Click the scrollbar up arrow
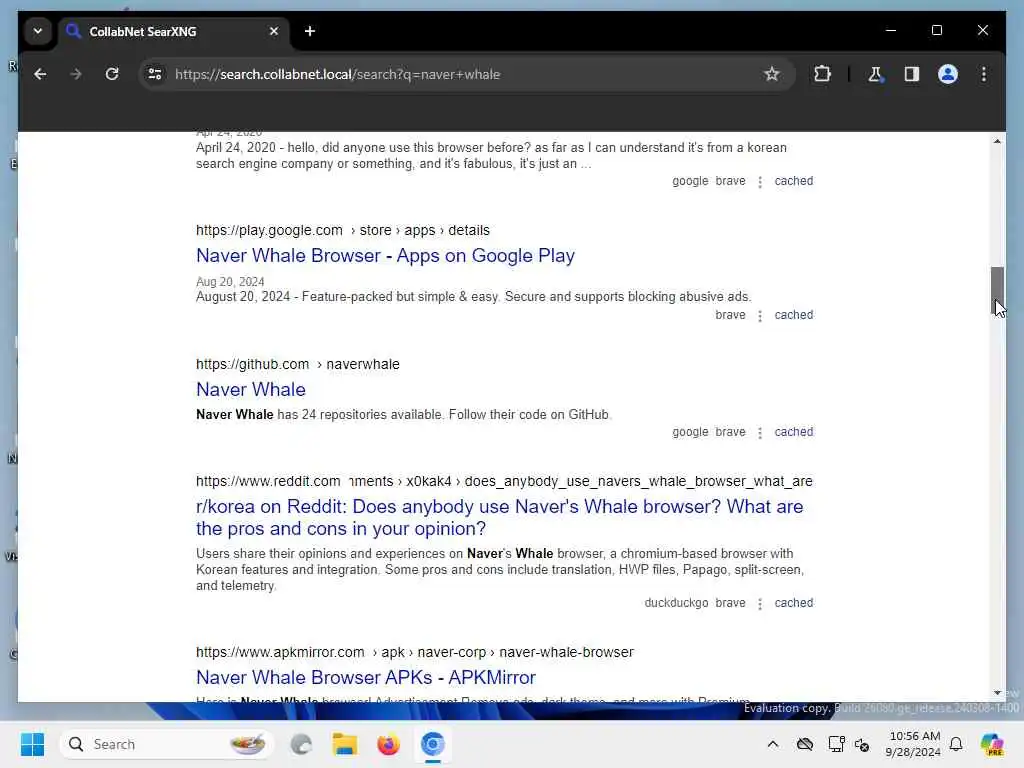The width and height of the screenshot is (1024, 768). pos(997,141)
